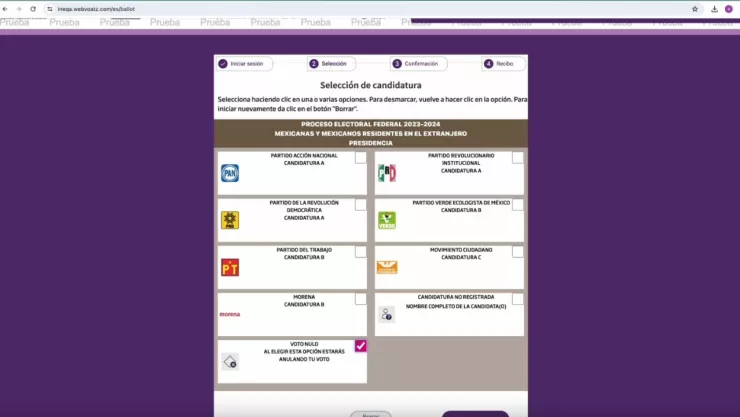Click 'Selección de candidatura' heading
This screenshot has height=417, width=740.
click(x=371, y=85)
